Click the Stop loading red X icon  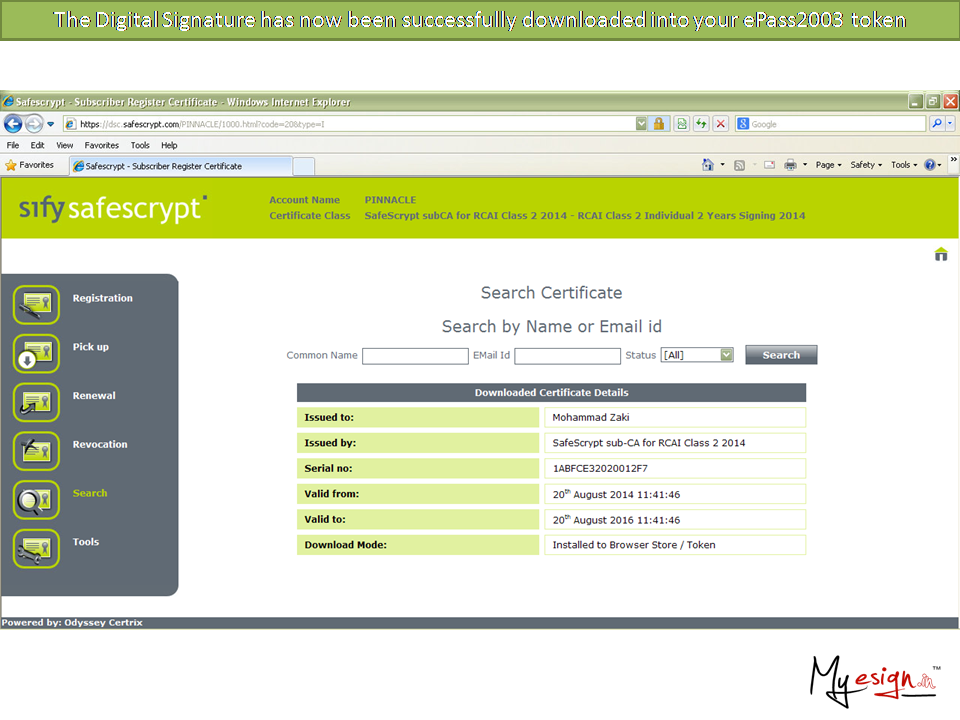click(720, 124)
